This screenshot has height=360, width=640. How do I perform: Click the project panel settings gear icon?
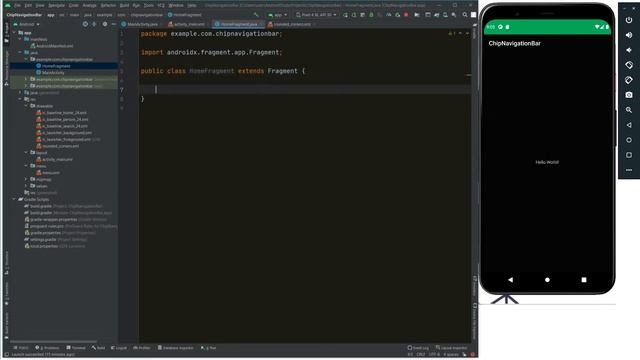105,24
